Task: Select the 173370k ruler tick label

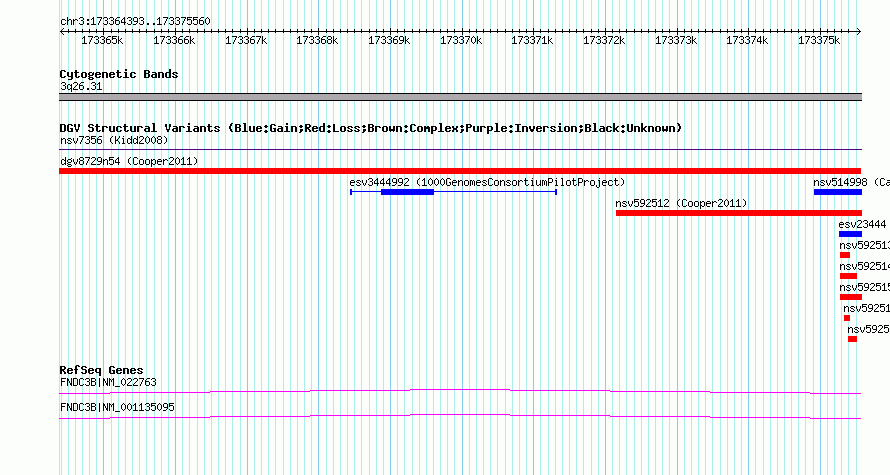Action: (x=461, y=40)
